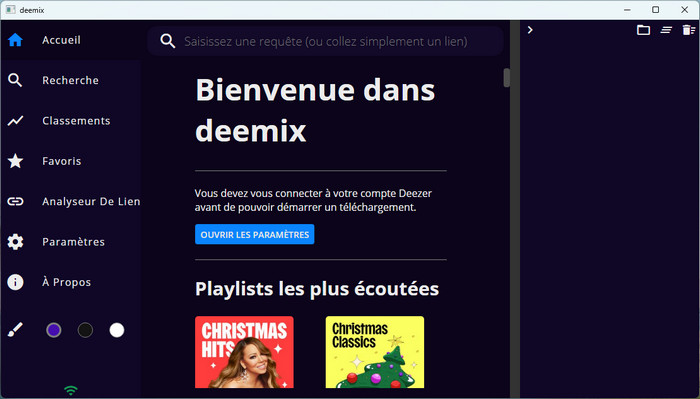Click the clear finished downloads list icon
The height and width of the screenshot is (399, 700).
[667, 30]
